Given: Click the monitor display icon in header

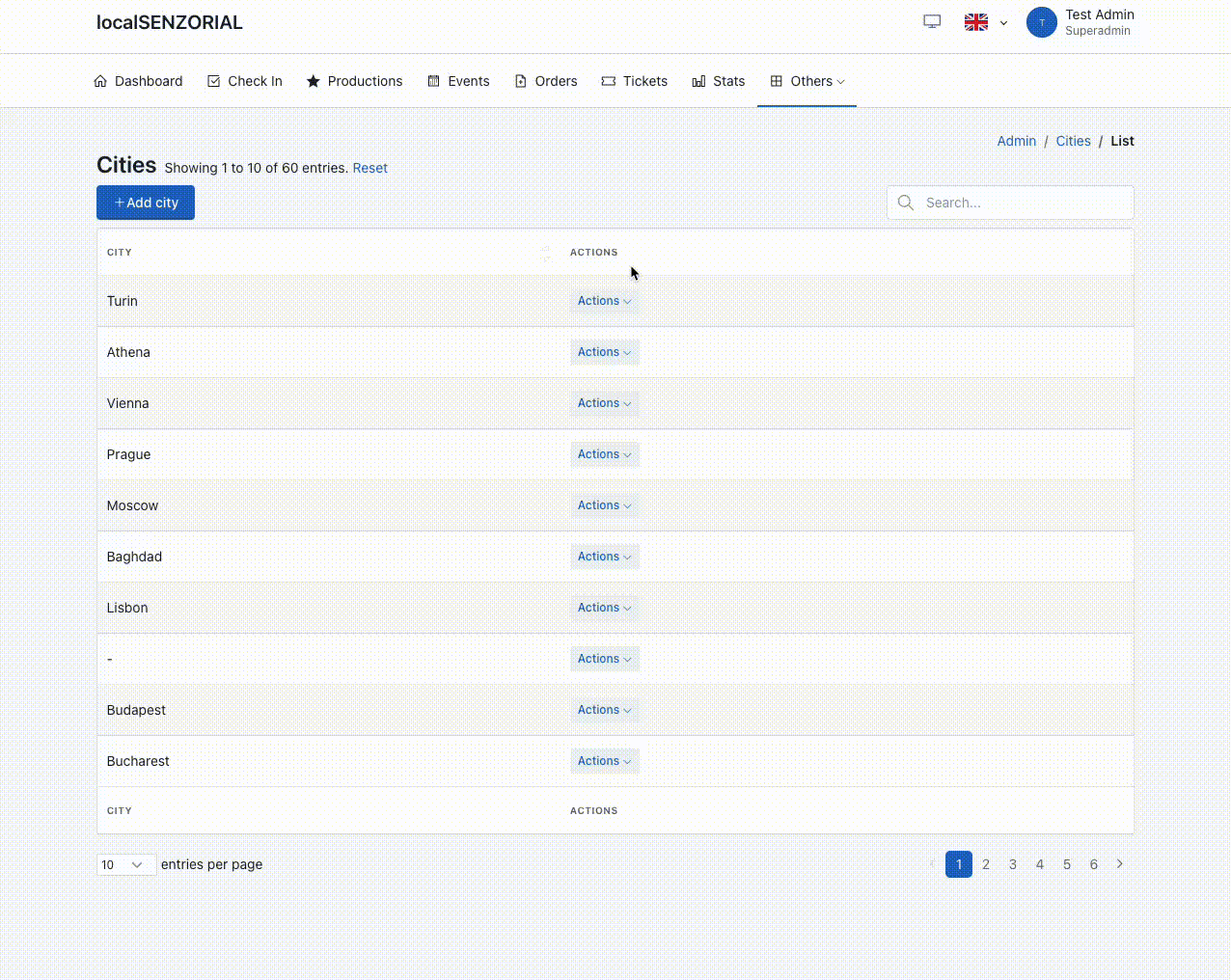Looking at the screenshot, I should [932, 22].
